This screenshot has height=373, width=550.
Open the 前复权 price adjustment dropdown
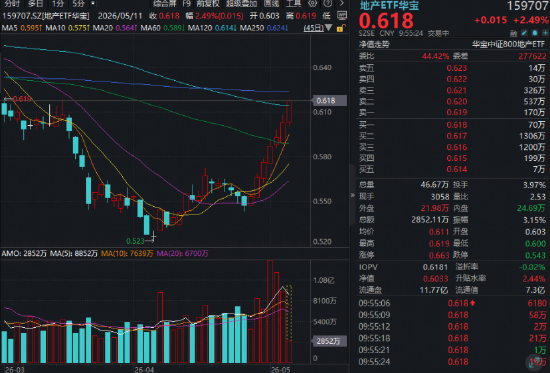(x=208, y=4)
